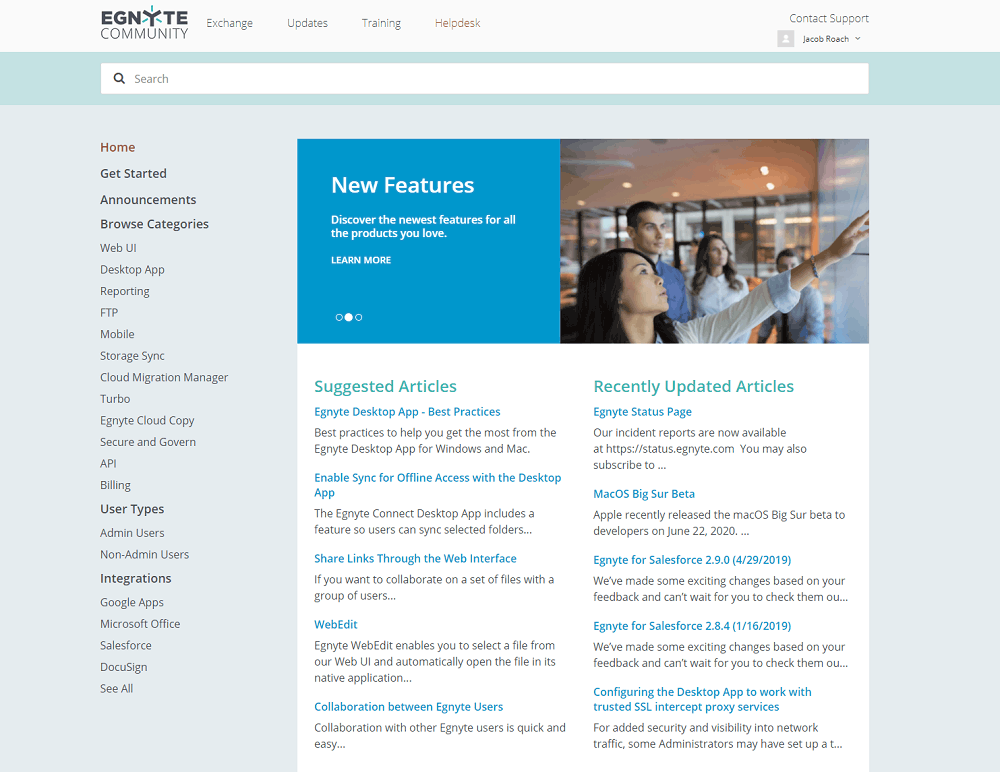The height and width of the screenshot is (772, 1000).
Task: Open the Admin Users link
Action: pyautogui.click(x=132, y=533)
